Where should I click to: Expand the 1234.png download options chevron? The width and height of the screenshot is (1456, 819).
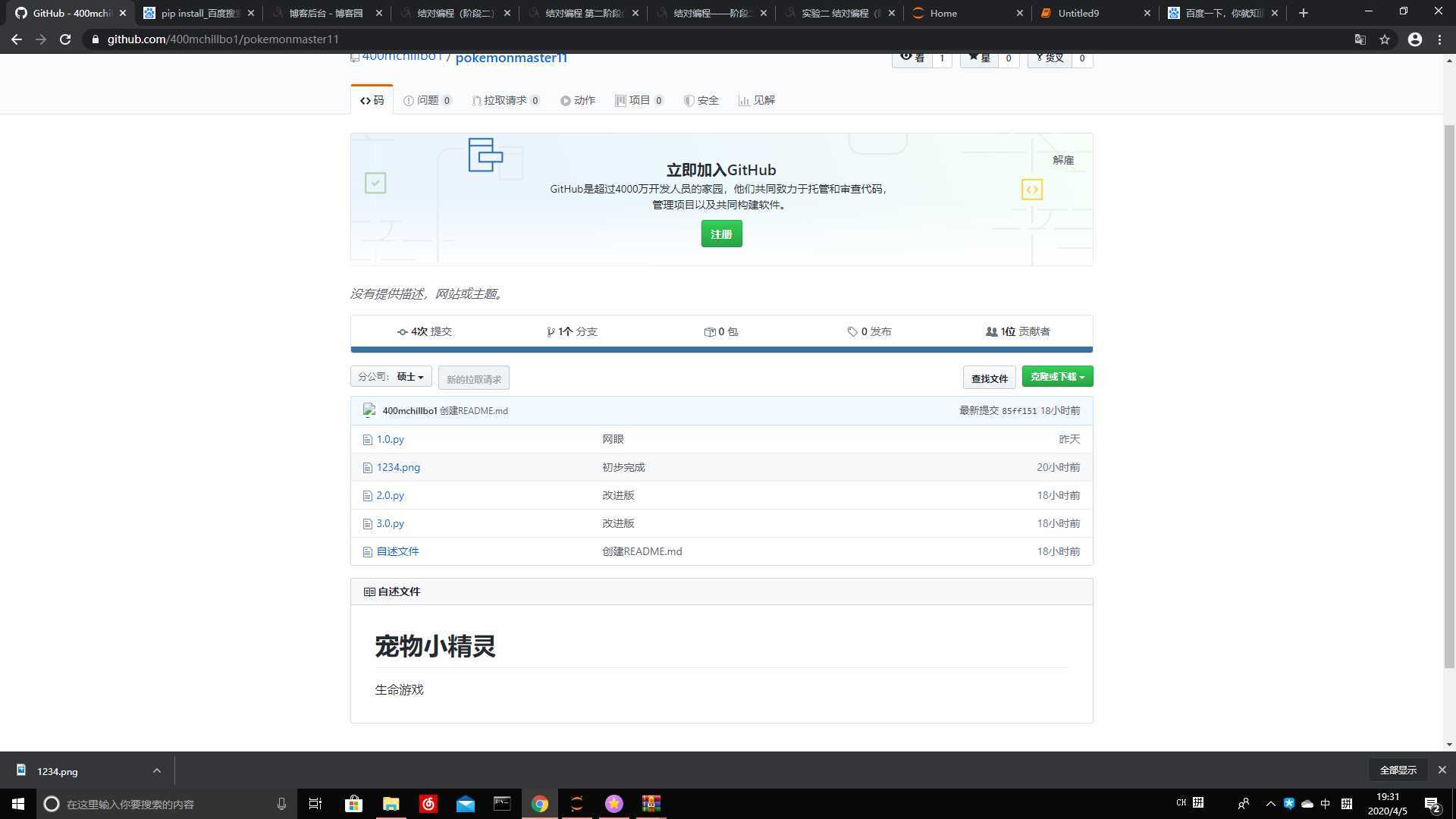click(156, 770)
